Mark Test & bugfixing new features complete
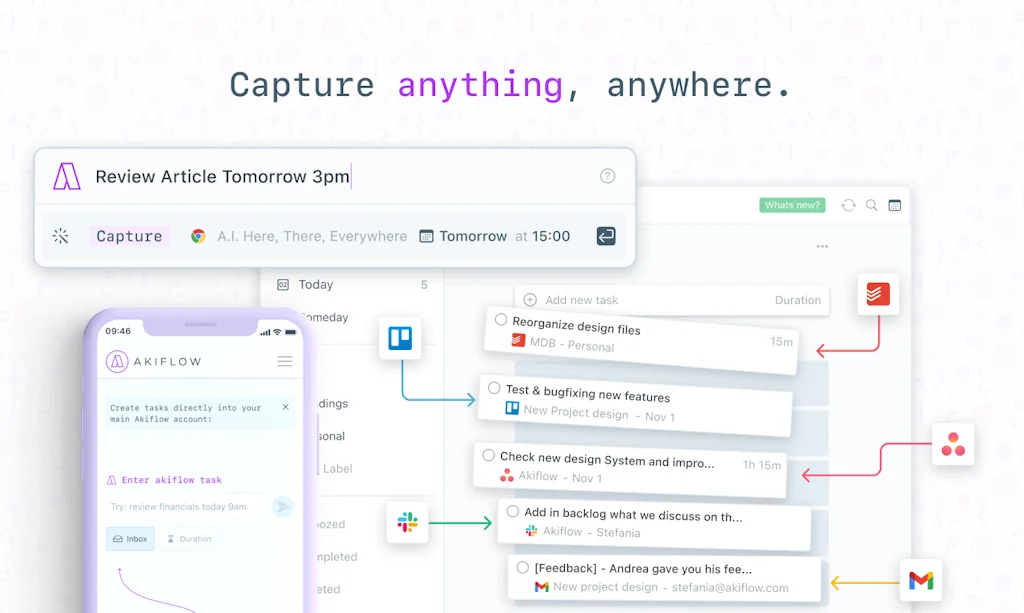Screen dimensions: 1024x613 [494, 388]
